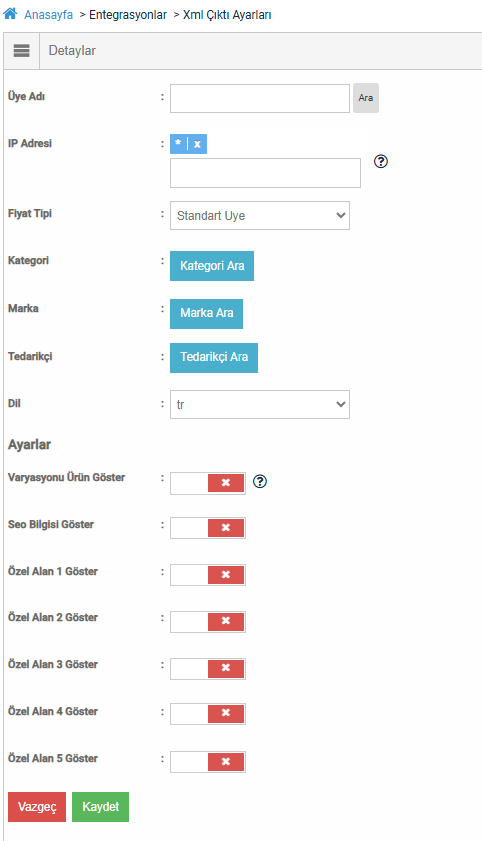
Task: Turn on Özel Alan 3 Göster switch
Action: tap(207, 668)
